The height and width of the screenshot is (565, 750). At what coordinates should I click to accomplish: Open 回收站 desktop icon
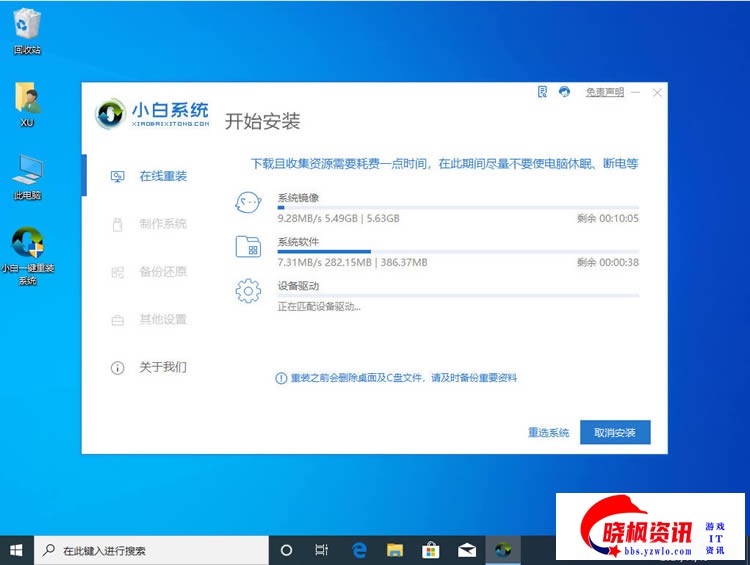tap(27, 28)
